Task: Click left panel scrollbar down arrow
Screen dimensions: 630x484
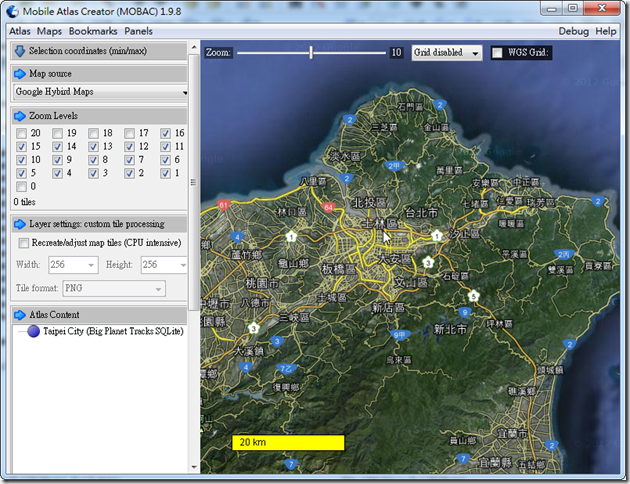Action: (x=194, y=467)
